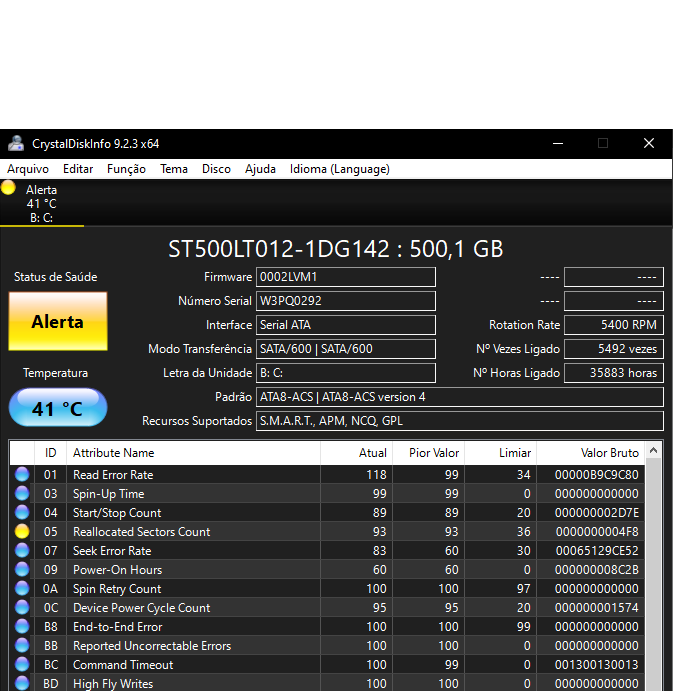
Task: Click the Número Serial field W3PQ0292
Action: (x=346, y=301)
